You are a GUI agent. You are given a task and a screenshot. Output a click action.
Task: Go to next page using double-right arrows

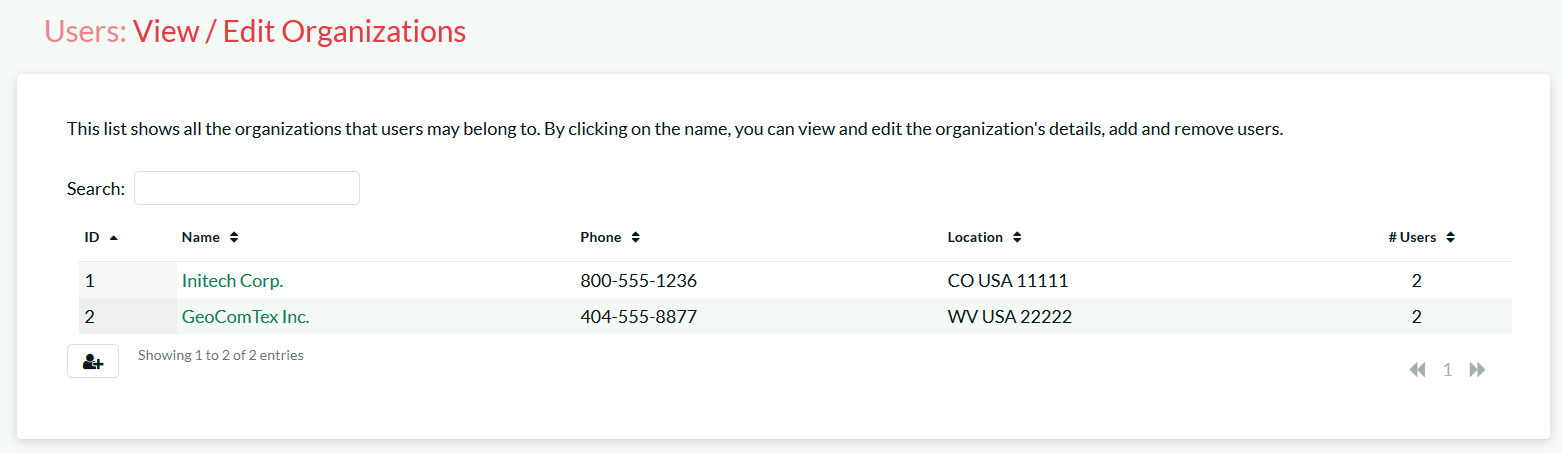pyautogui.click(x=1477, y=370)
